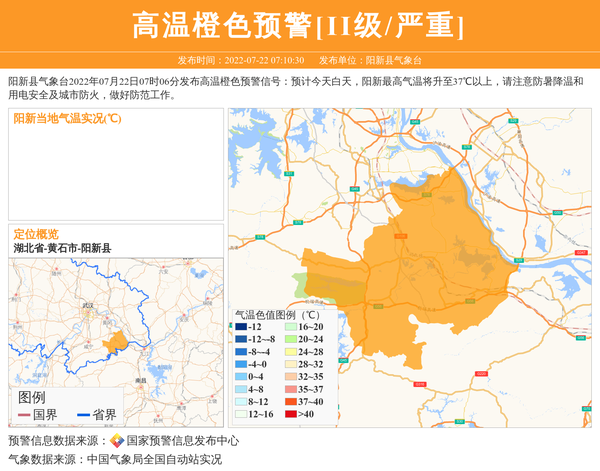
Task: Click the 发布时间 timestamp text
Action: click(x=241, y=61)
